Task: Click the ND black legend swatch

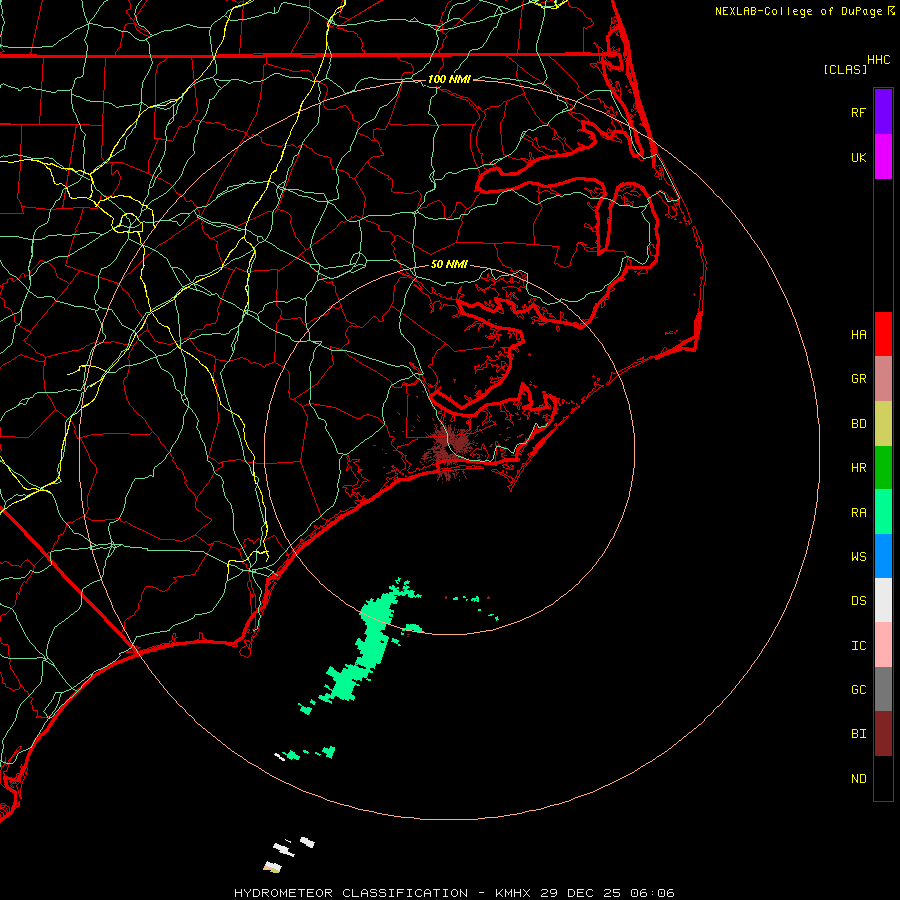Action: [883, 778]
